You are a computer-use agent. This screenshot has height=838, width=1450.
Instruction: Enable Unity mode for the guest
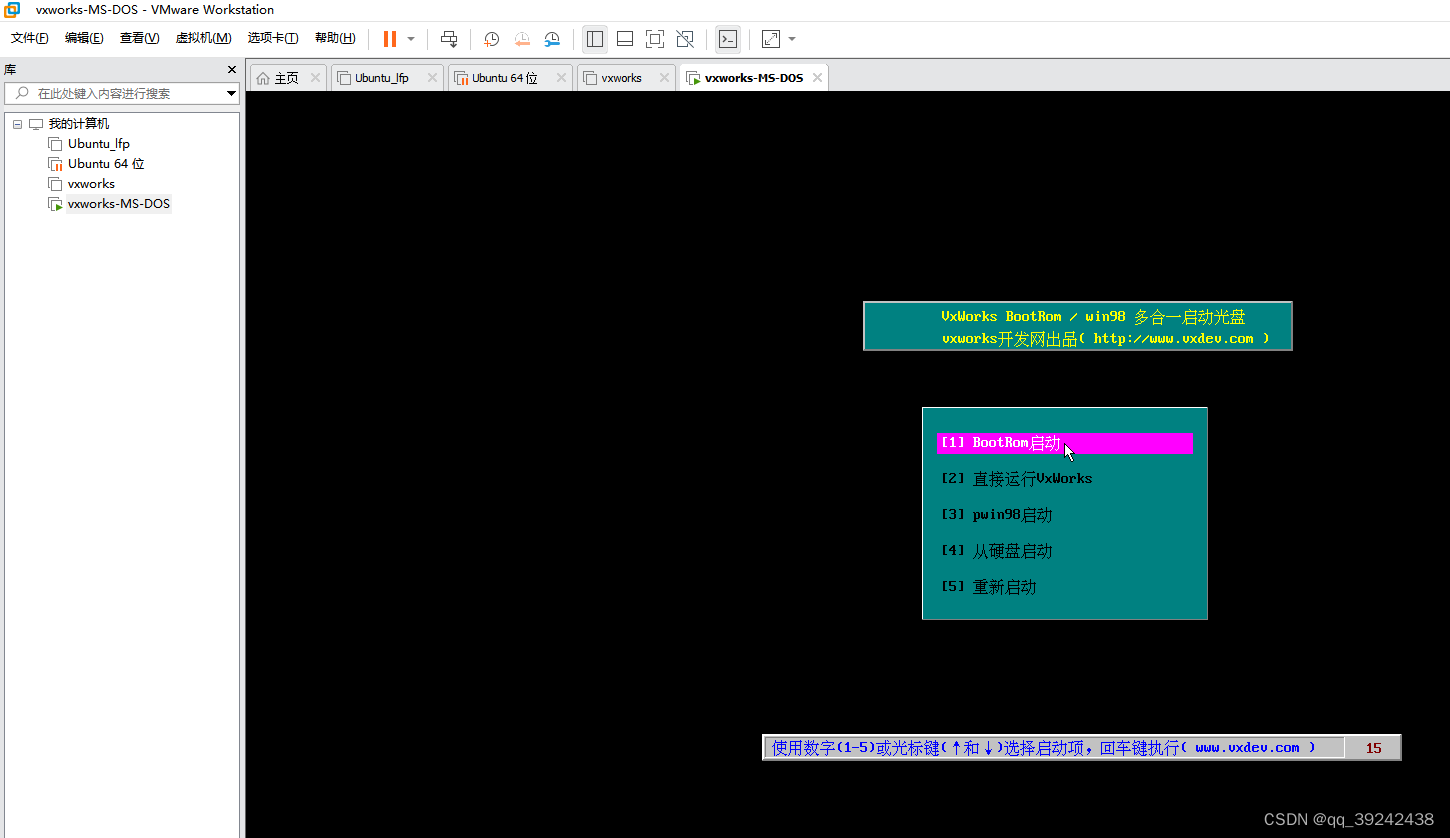click(685, 38)
